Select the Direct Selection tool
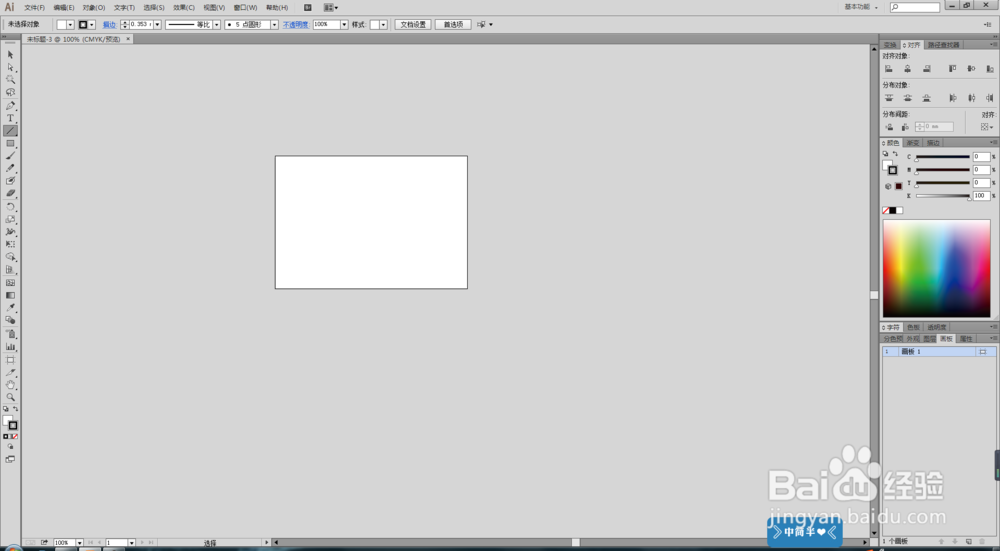Image resolution: width=1000 pixels, height=551 pixels. (10, 67)
